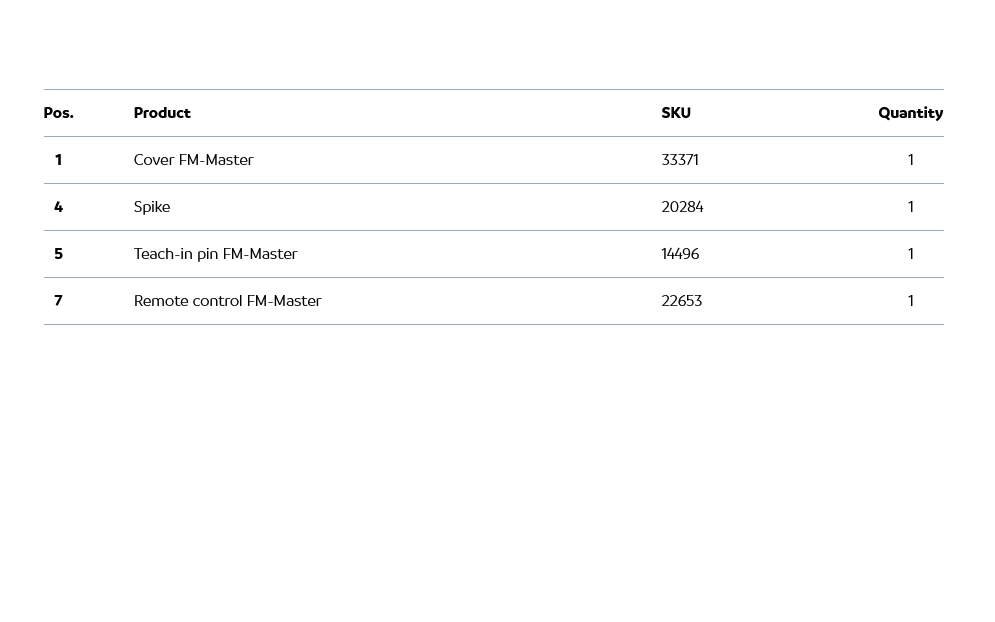Select the Cover FM-Master product name
The image size is (995, 622).
(193, 160)
